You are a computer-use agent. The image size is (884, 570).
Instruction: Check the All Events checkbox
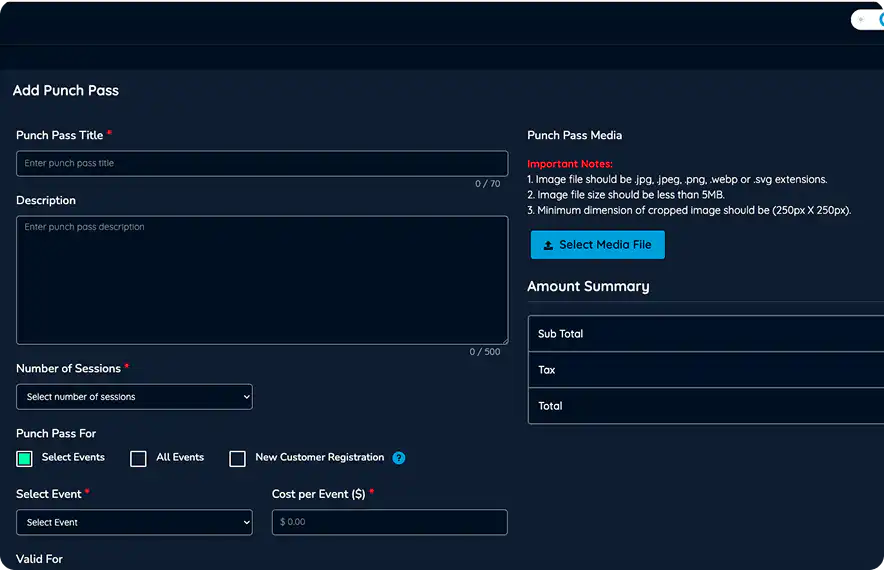(x=138, y=458)
